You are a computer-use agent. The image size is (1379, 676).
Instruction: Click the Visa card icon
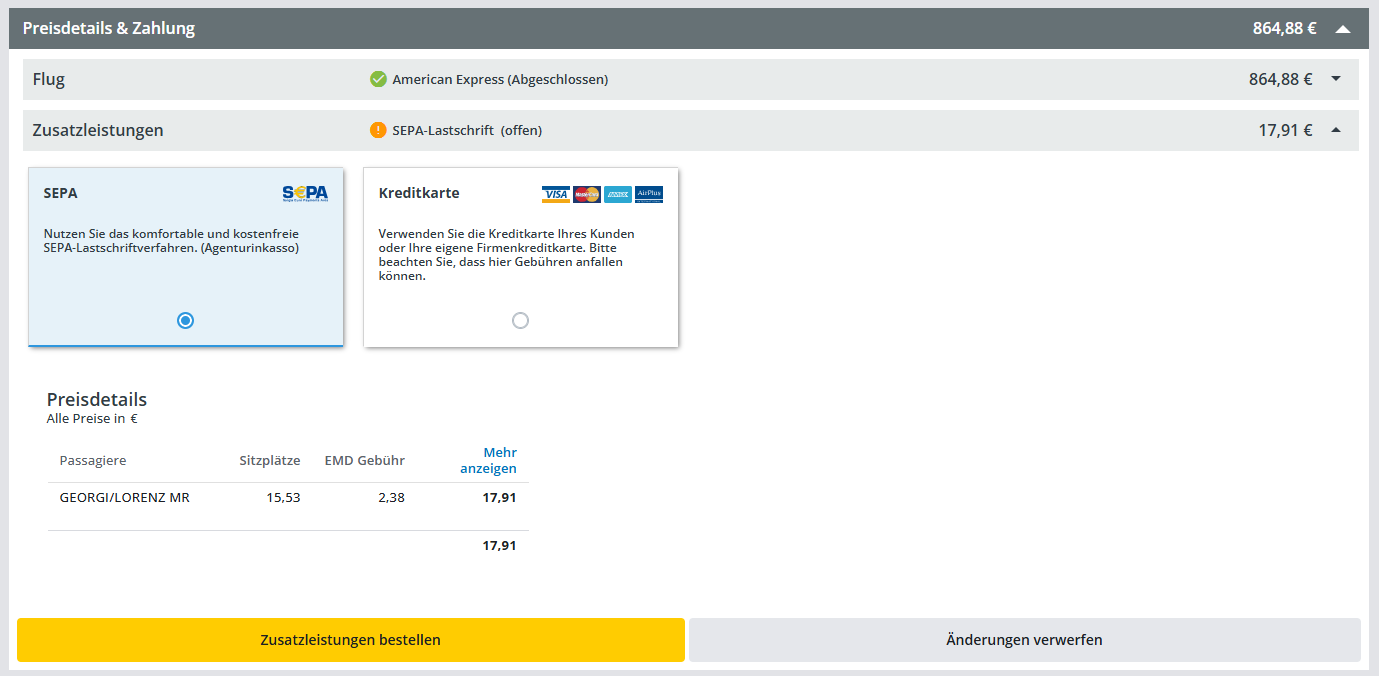tap(556, 194)
